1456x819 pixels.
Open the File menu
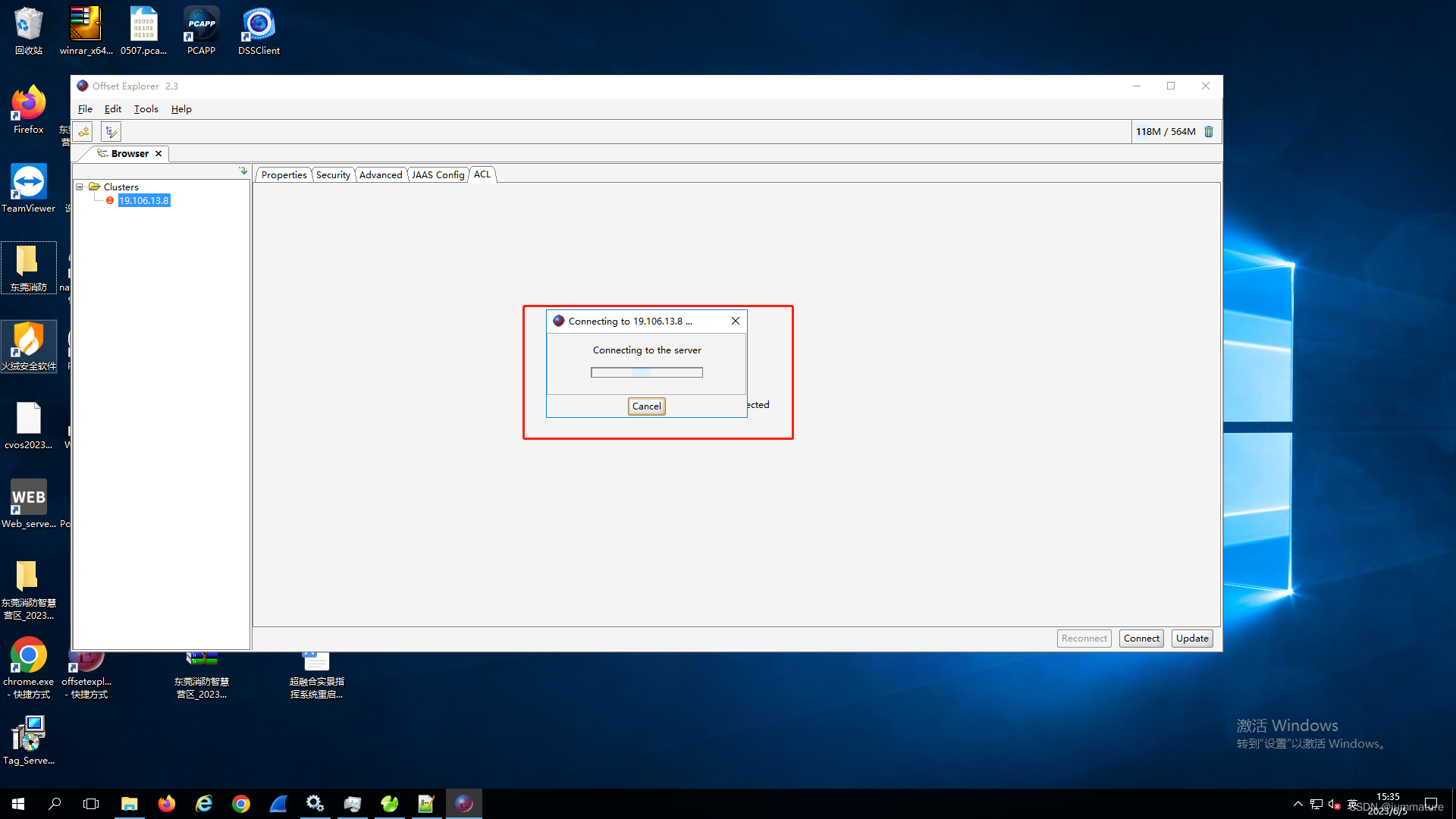pos(85,109)
